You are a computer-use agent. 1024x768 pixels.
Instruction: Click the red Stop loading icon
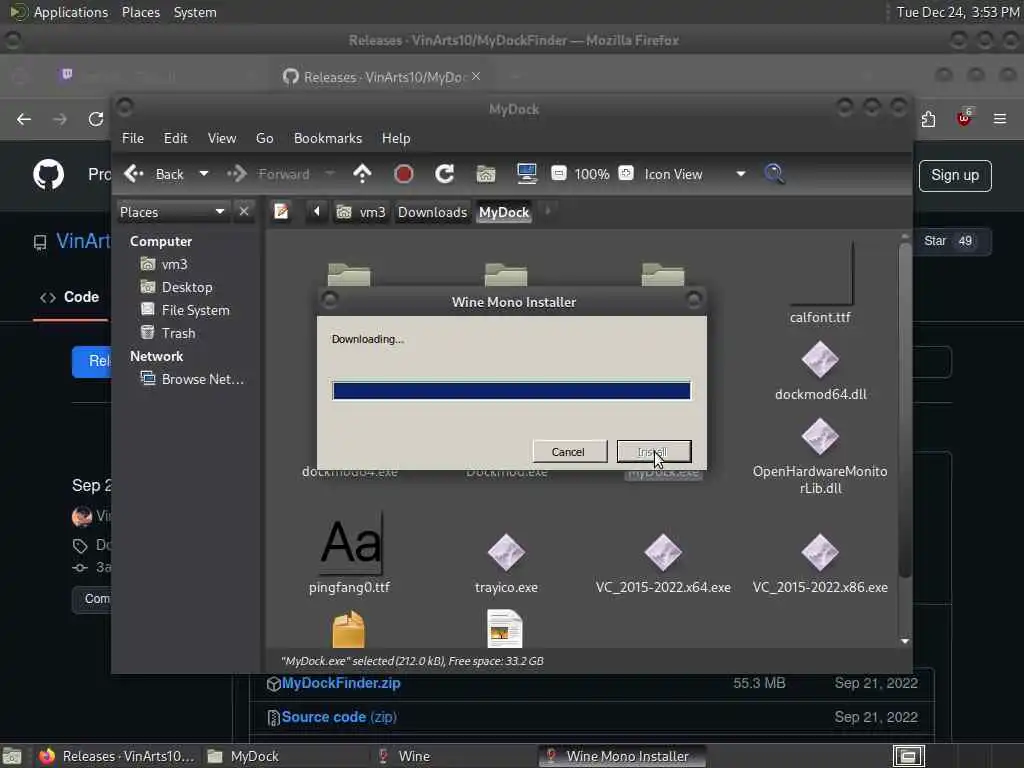(x=404, y=174)
